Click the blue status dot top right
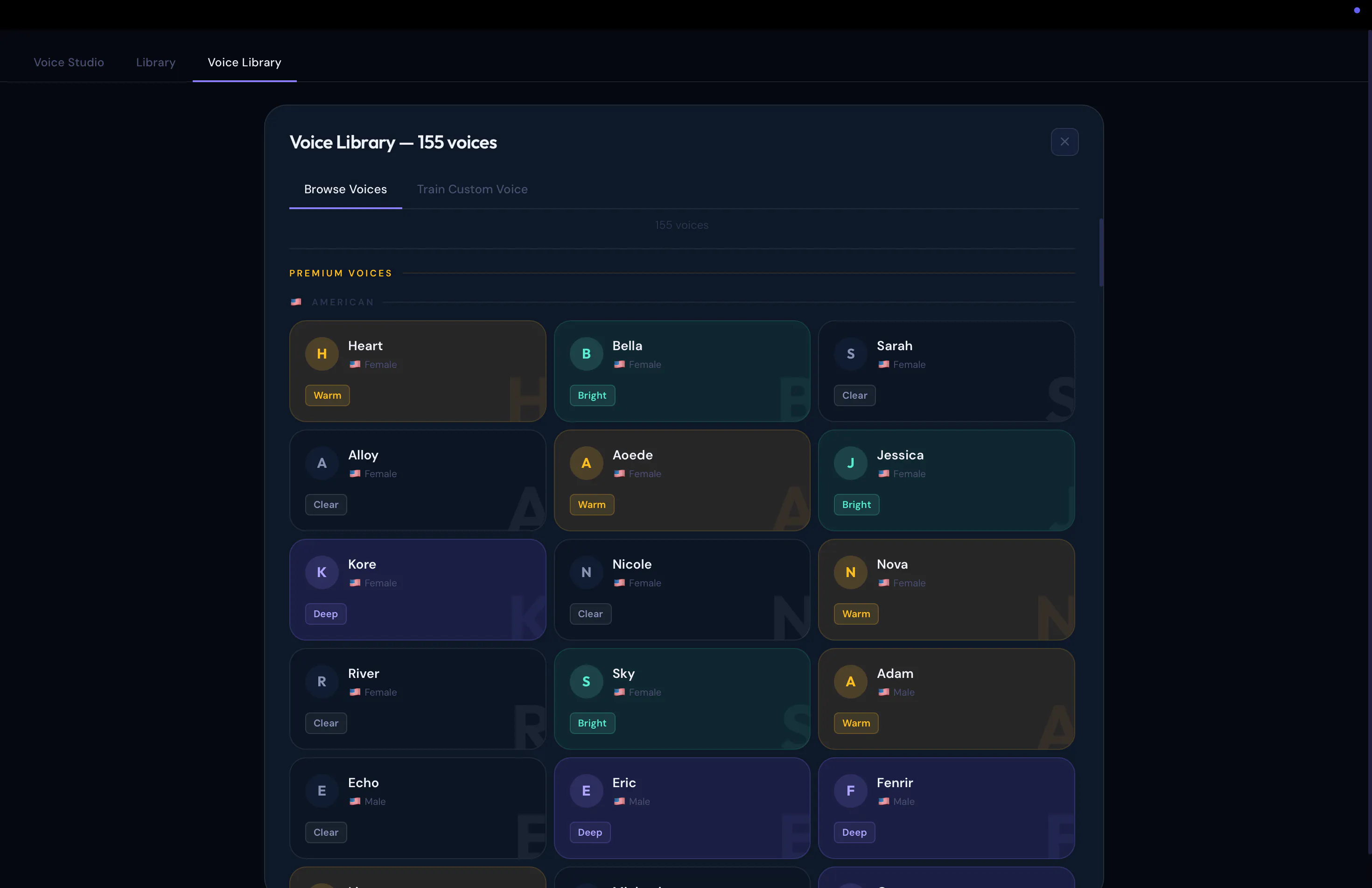This screenshot has height=888, width=1372. click(x=1357, y=10)
